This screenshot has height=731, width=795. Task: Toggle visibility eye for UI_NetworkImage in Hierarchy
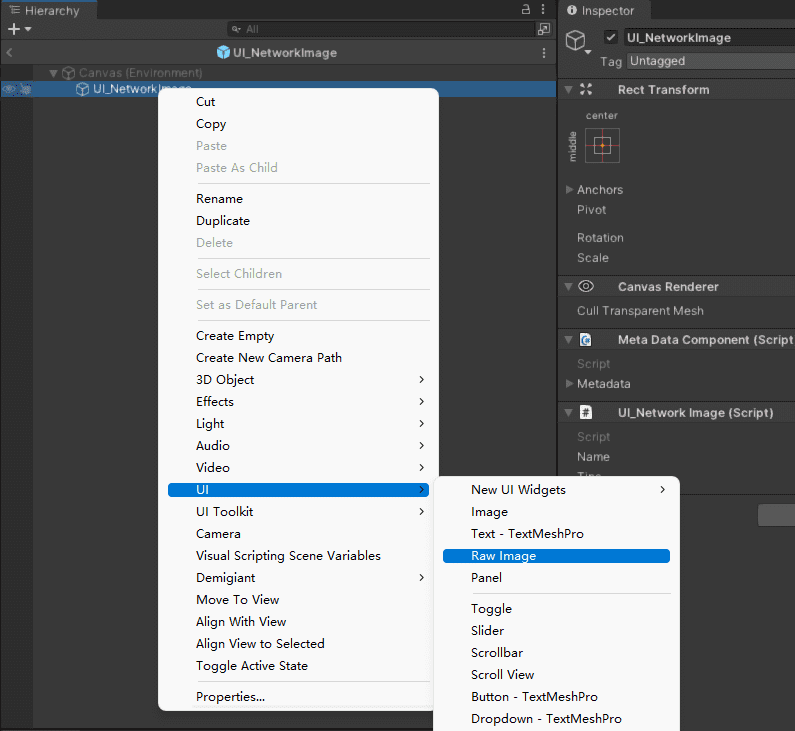[9, 89]
